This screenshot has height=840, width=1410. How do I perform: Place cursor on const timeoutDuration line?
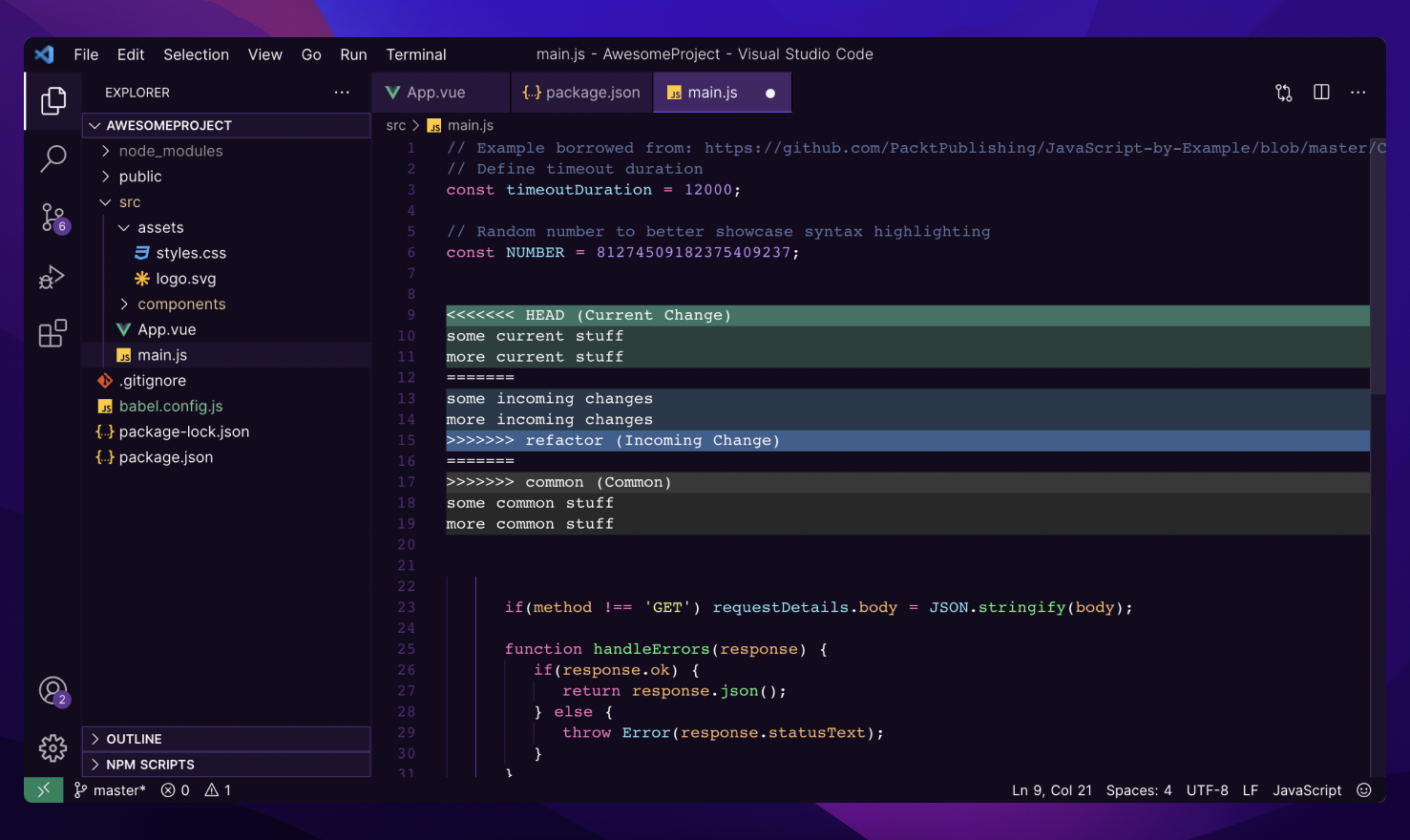[593, 190]
